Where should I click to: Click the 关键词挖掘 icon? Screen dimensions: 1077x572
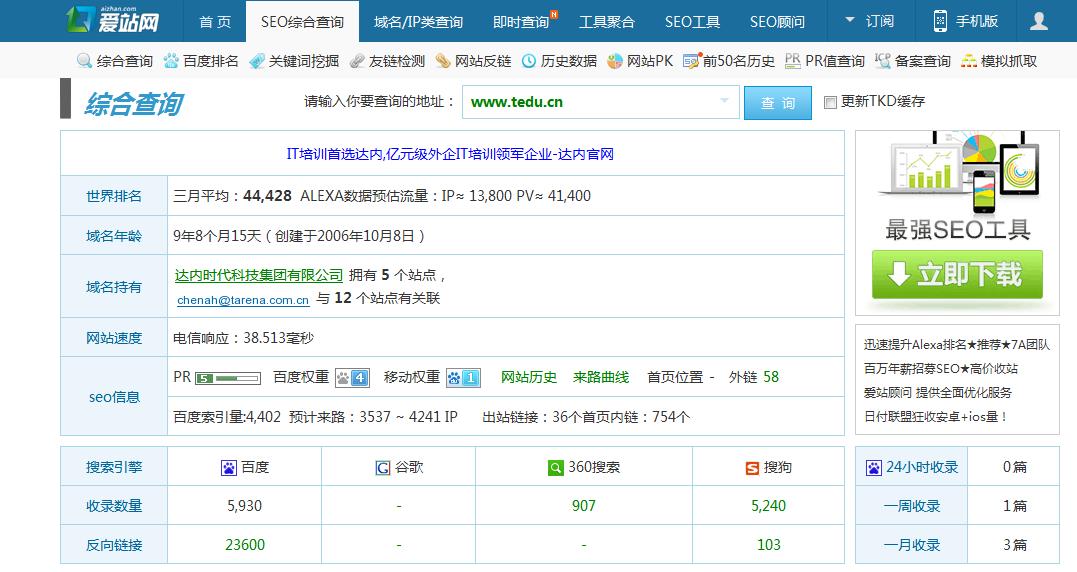point(257,61)
